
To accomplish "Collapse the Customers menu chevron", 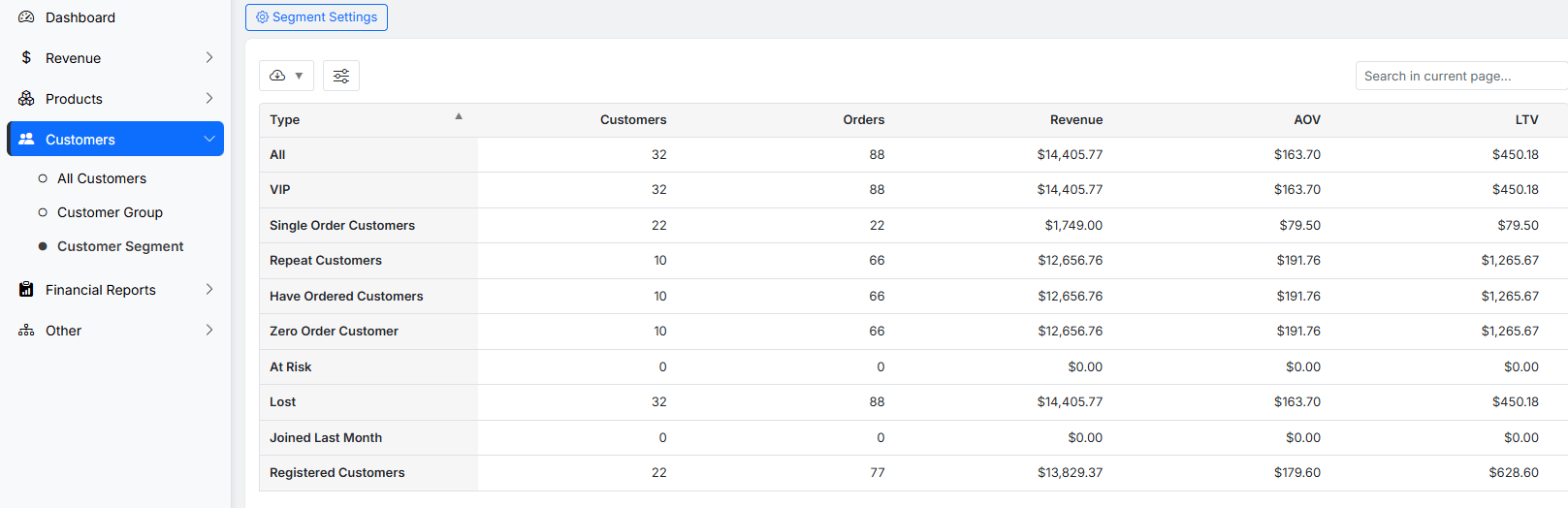I will click(x=209, y=140).
